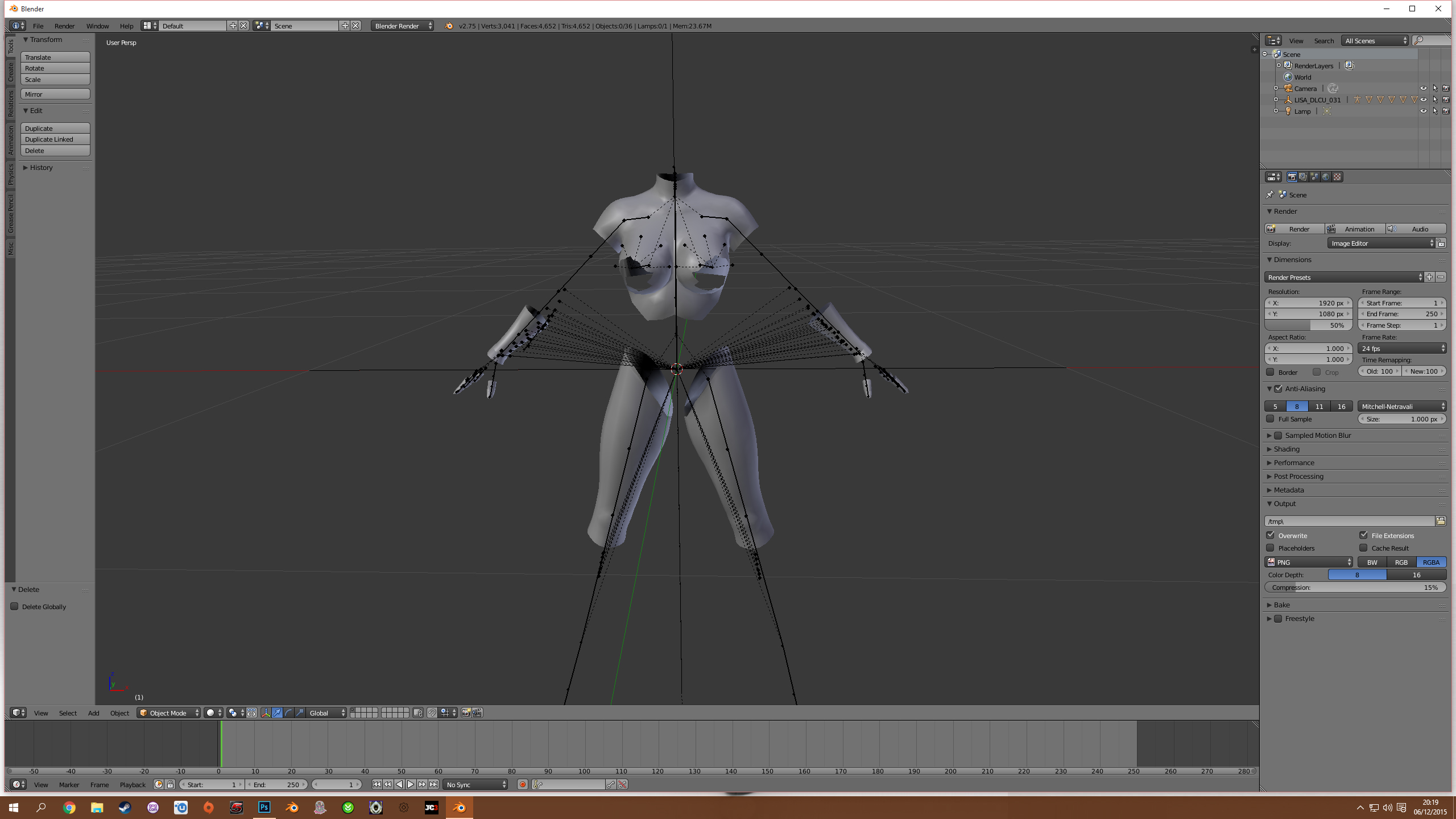
Task: Select the rotate manipulator arc icon
Action: click(288, 713)
